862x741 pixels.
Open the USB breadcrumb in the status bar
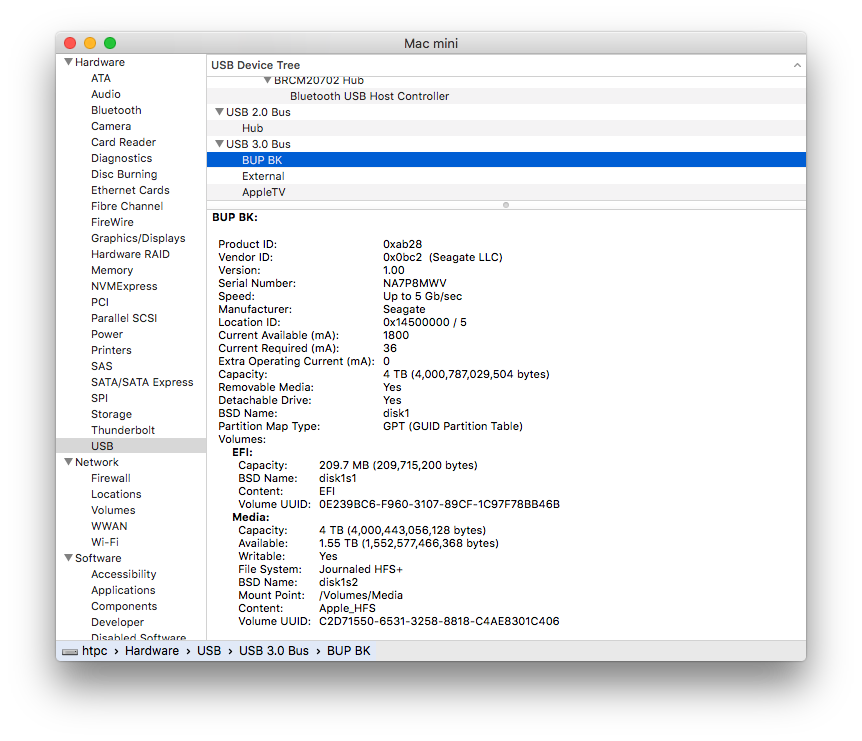(209, 650)
